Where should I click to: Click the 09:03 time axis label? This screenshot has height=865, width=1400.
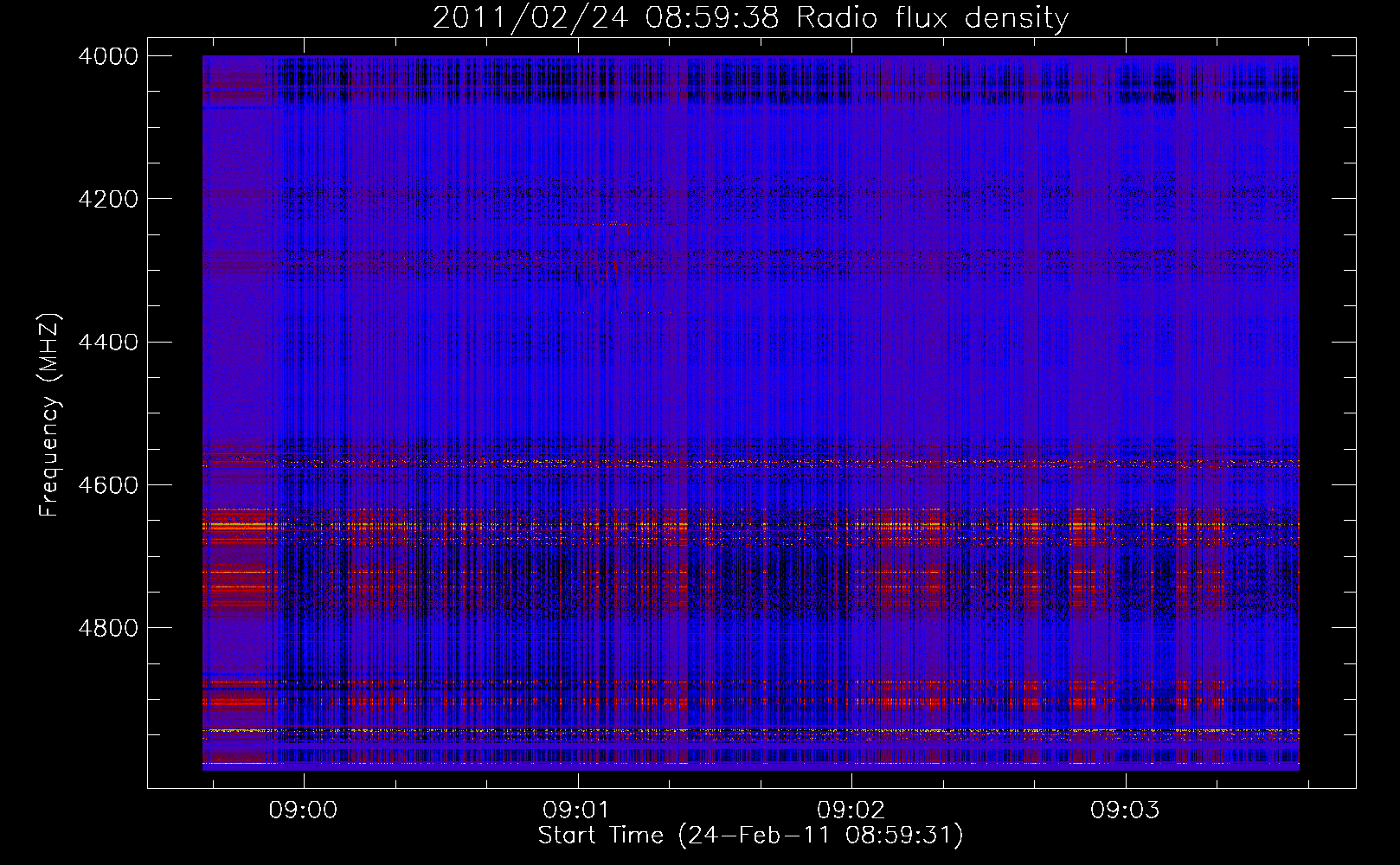tap(1125, 811)
